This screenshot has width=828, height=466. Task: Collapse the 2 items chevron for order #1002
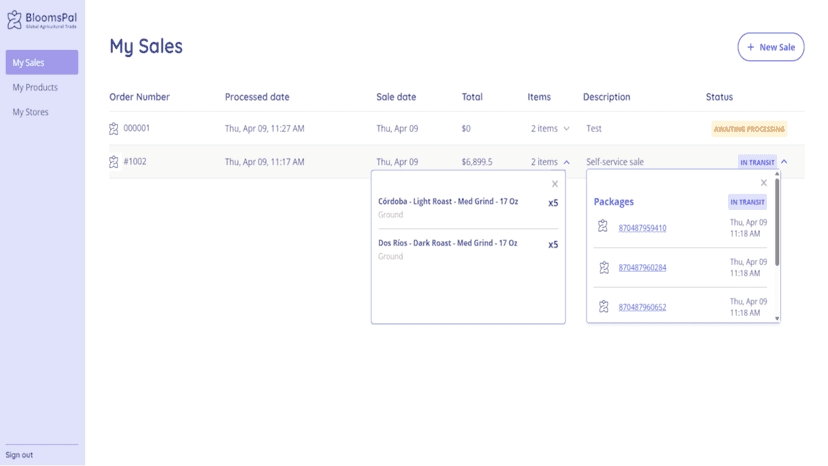coord(567,162)
